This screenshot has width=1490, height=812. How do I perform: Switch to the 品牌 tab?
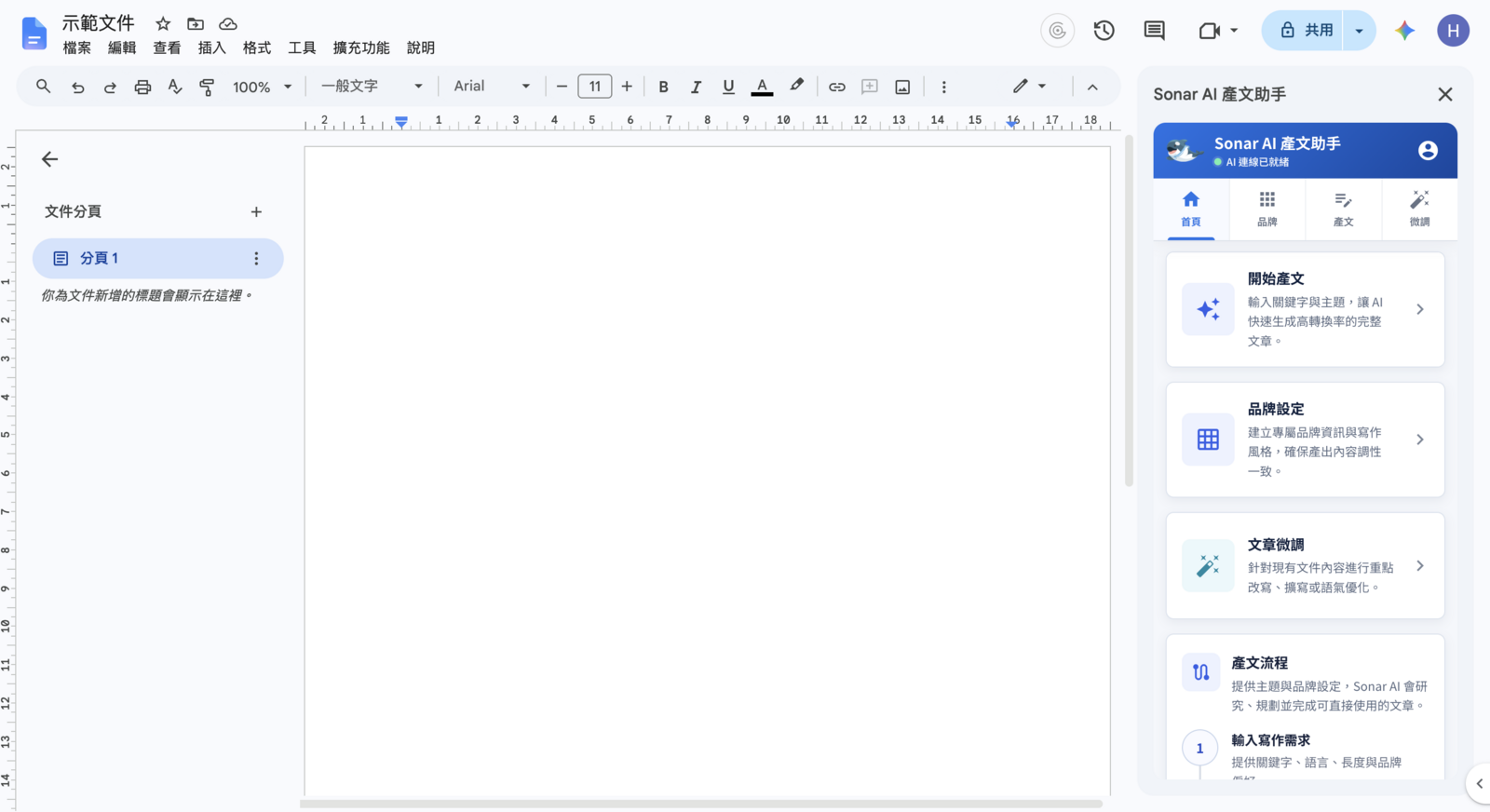pyautogui.click(x=1267, y=210)
